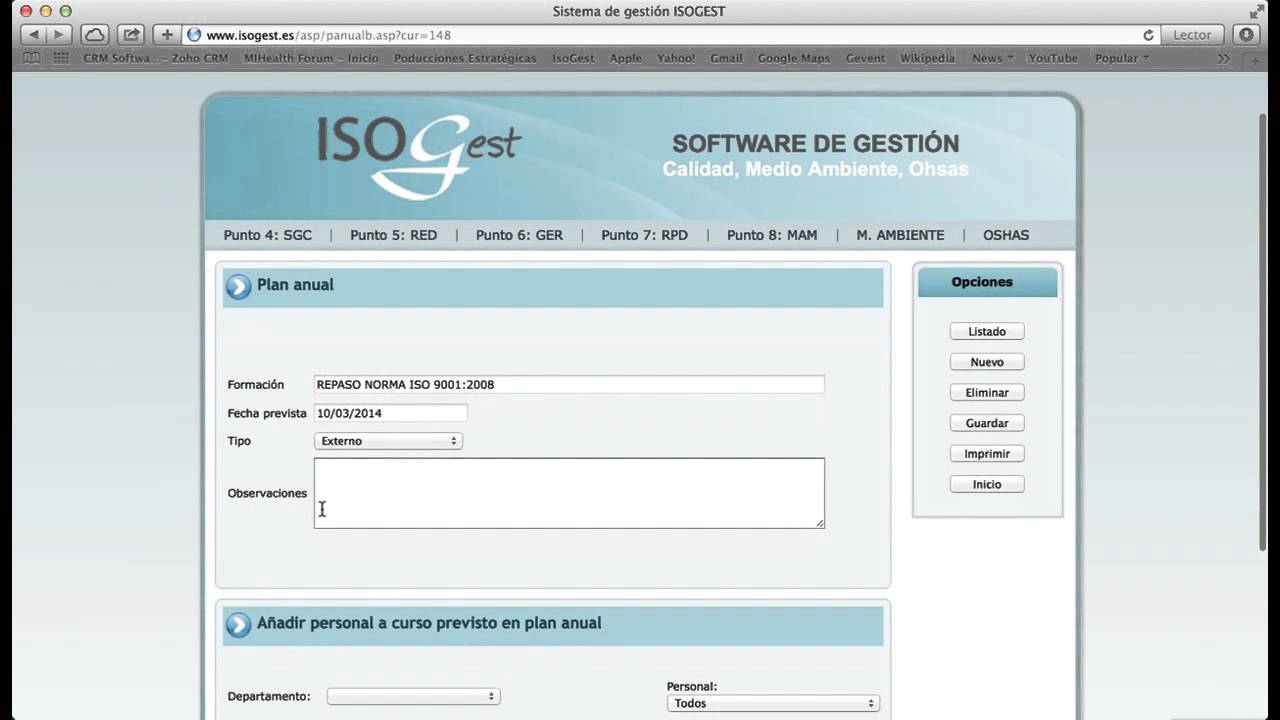The image size is (1280, 720).
Task: Open MiHealth Forum – Inicio bookmark
Action: coord(311,58)
